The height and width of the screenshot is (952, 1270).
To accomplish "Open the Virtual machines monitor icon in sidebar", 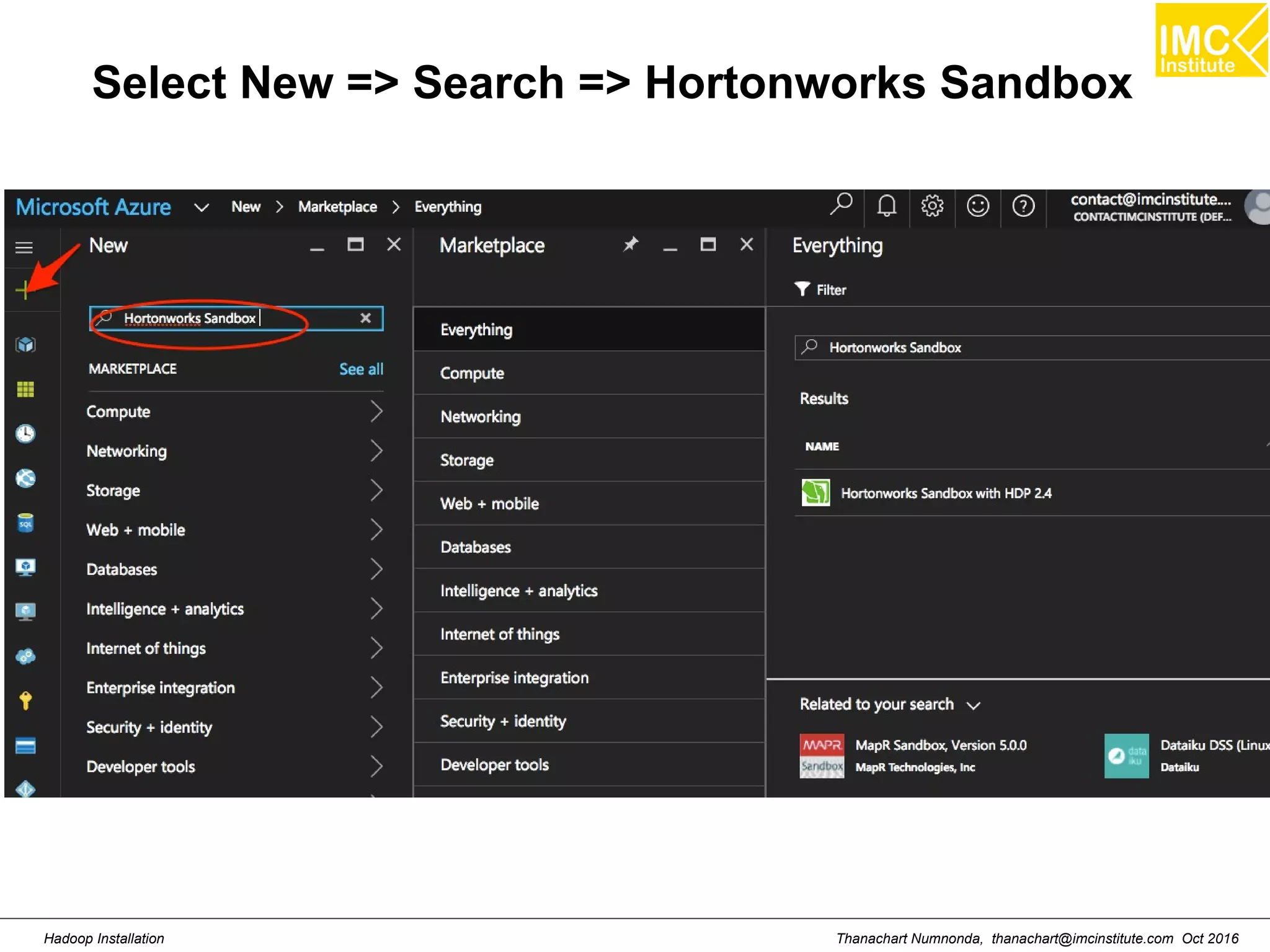I will tap(25, 567).
